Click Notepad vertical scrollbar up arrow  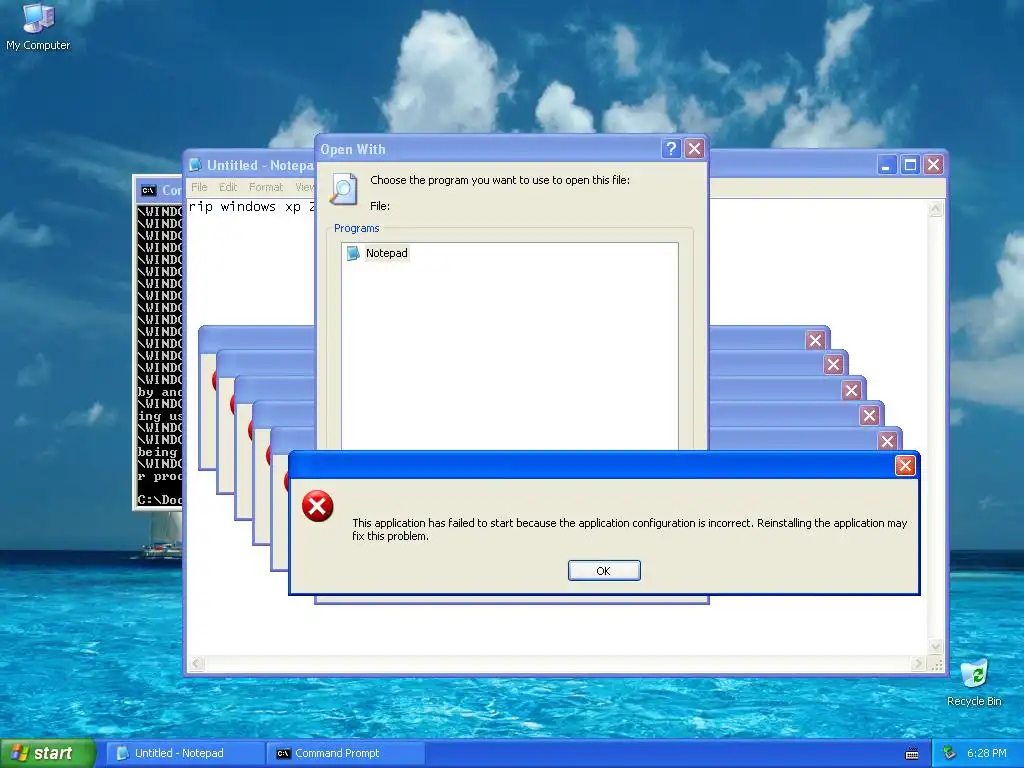[x=935, y=209]
